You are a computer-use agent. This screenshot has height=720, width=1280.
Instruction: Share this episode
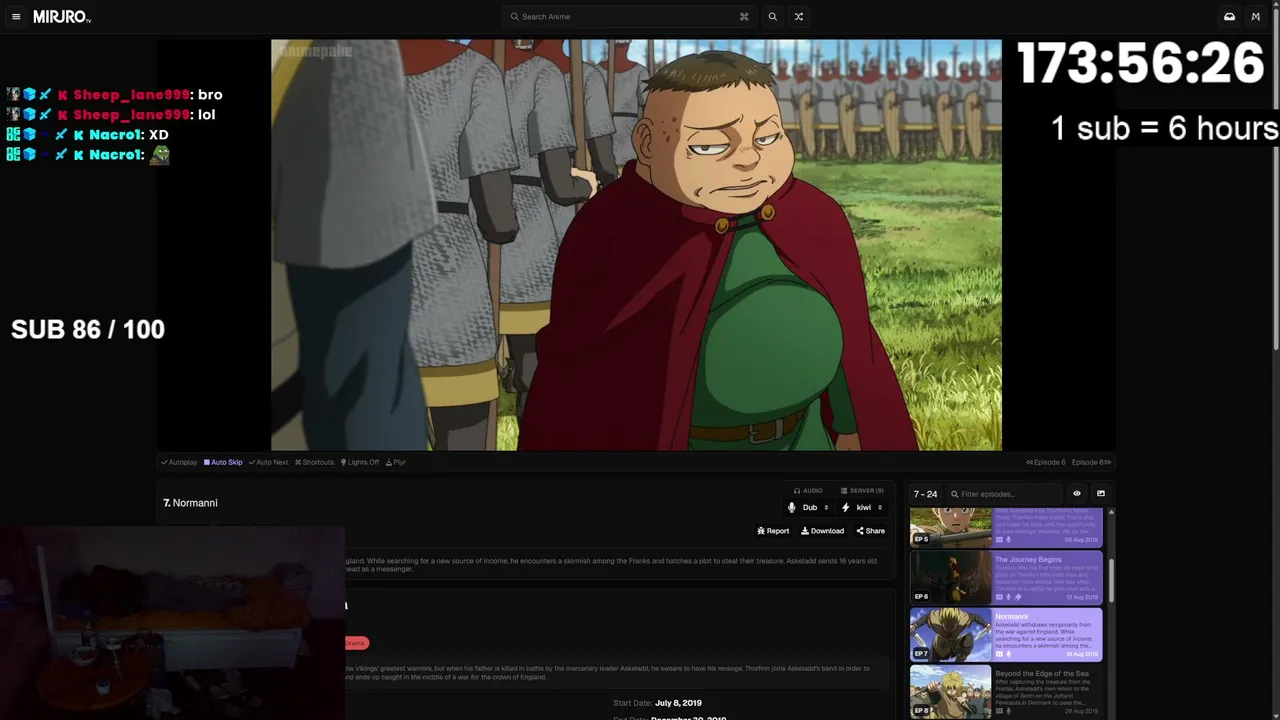click(x=871, y=531)
